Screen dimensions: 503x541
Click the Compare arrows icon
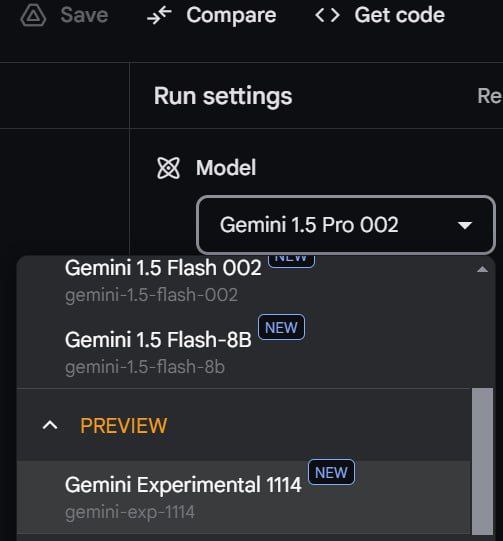(159, 16)
